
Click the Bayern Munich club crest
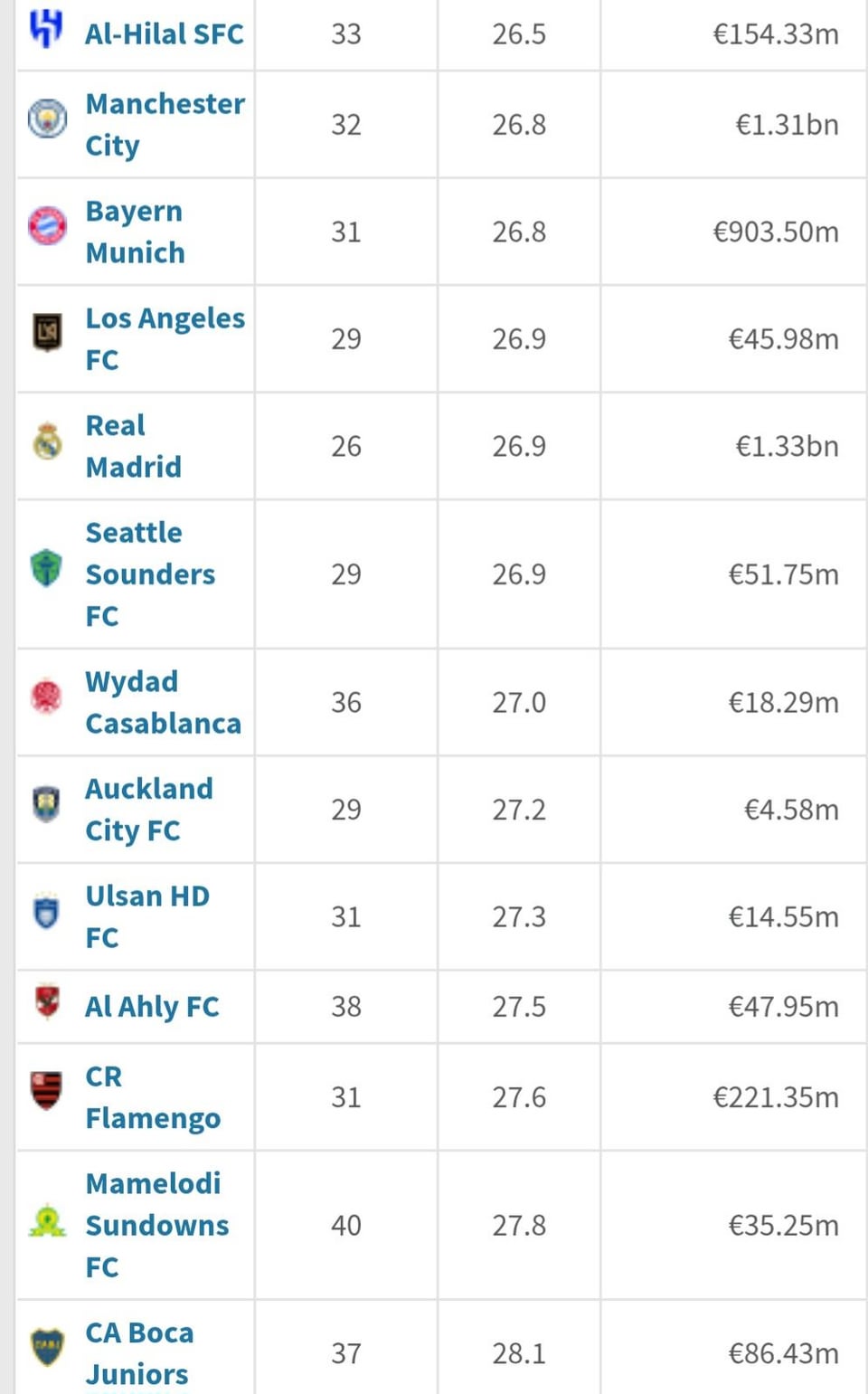(x=47, y=226)
